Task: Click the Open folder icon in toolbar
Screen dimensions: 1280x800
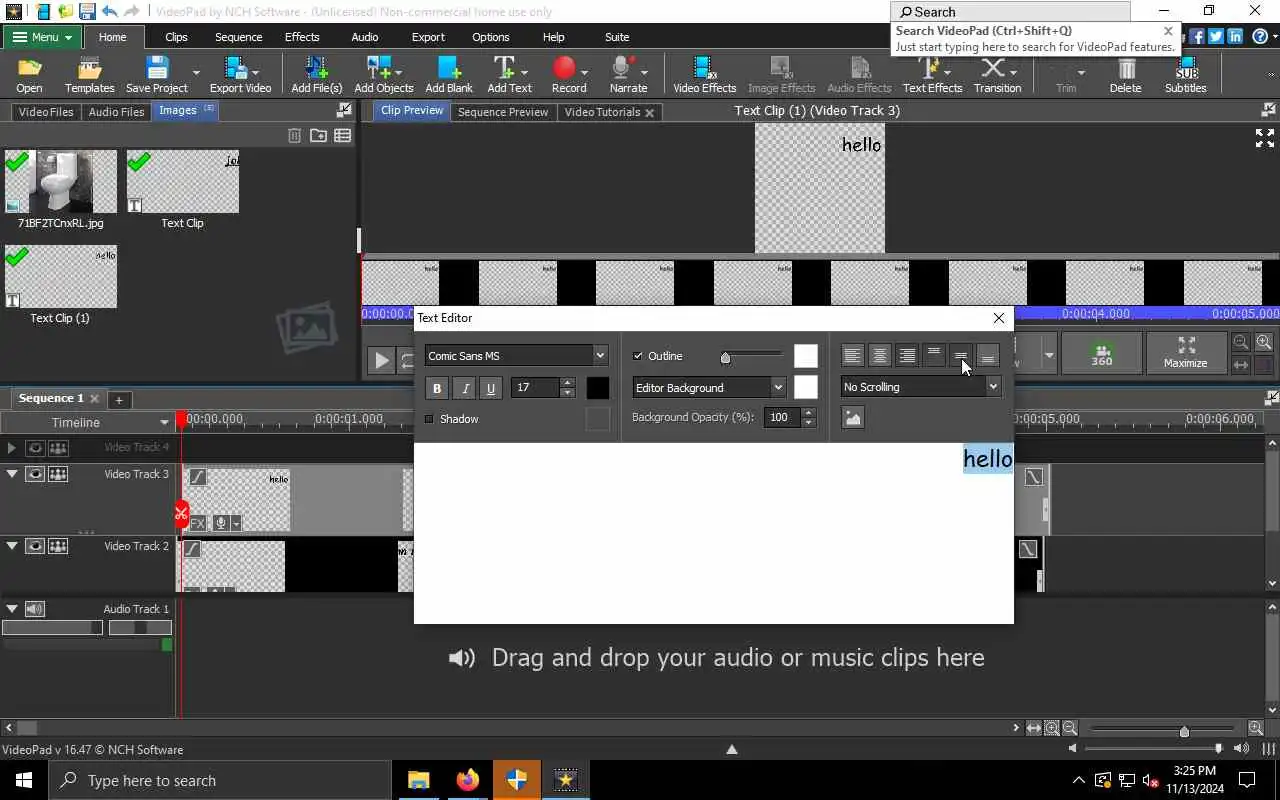Action: click(x=29, y=68)
